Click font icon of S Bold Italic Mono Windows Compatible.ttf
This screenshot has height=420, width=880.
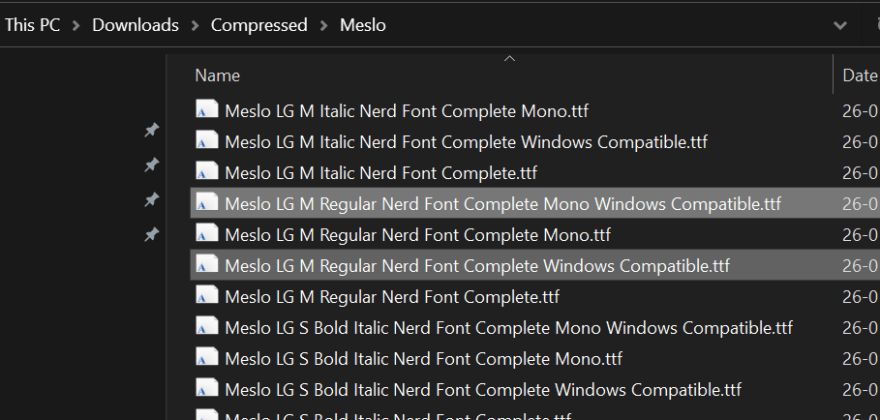[x=207, y=324]
